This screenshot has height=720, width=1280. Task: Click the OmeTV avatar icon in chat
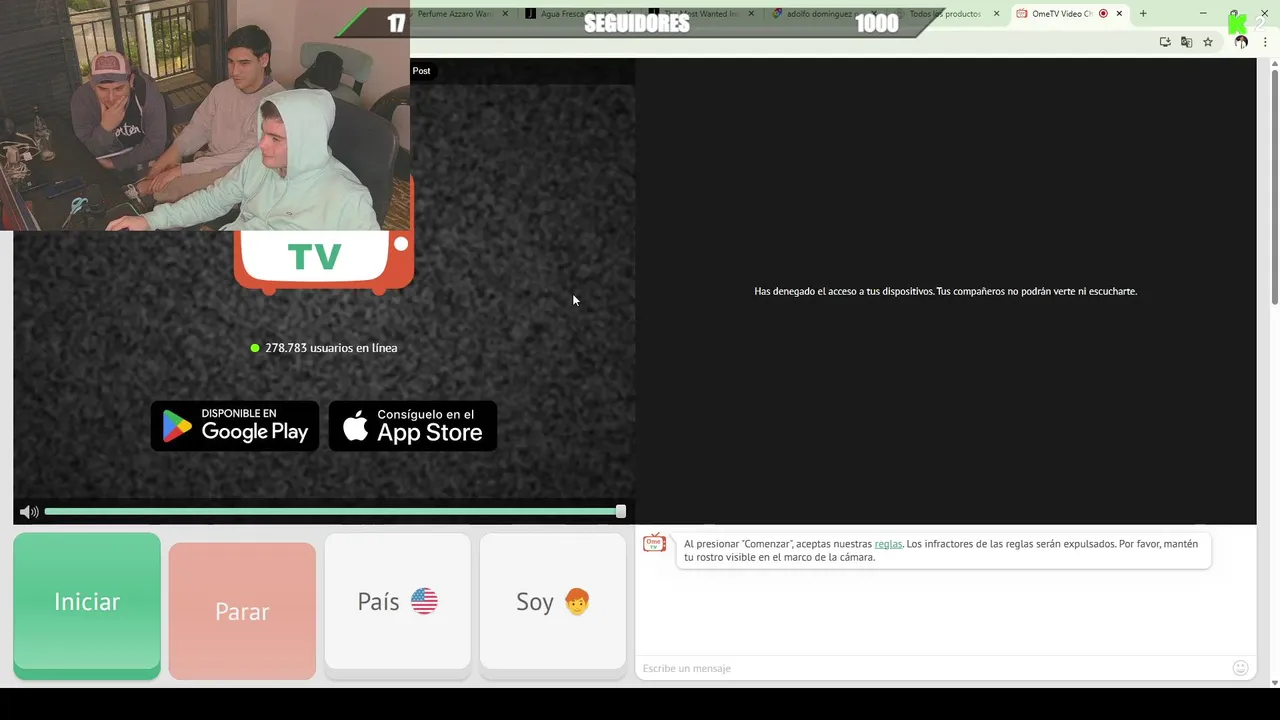pyautogui.click(x=654, y=543)
